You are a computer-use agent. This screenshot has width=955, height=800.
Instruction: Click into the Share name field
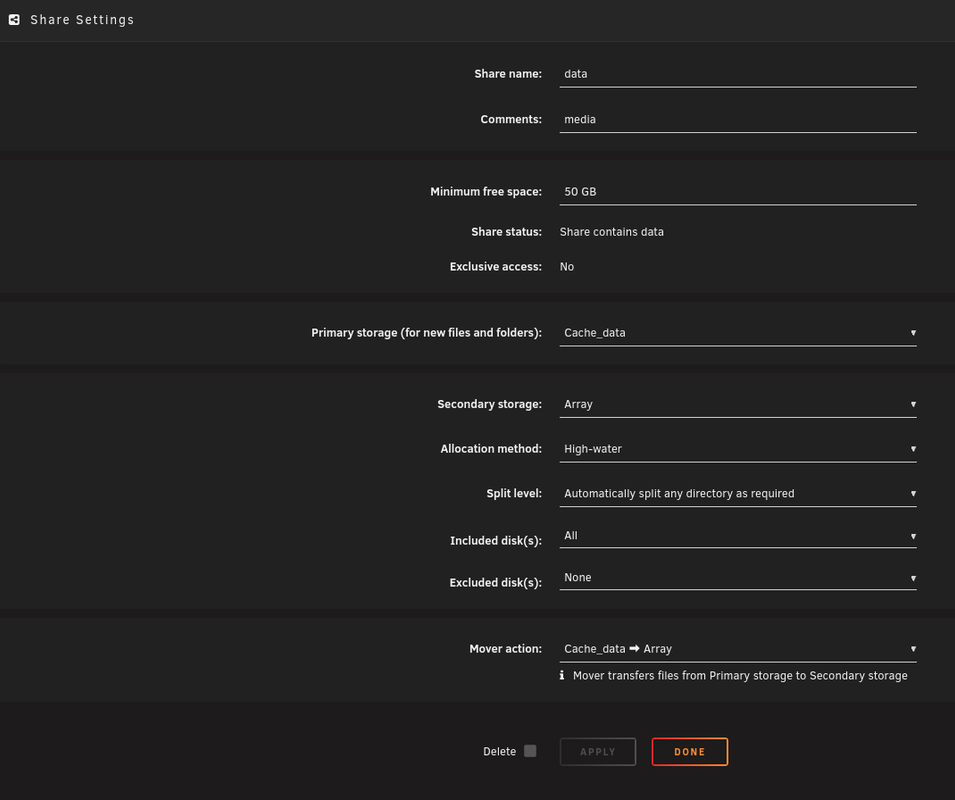pos(738,74)
